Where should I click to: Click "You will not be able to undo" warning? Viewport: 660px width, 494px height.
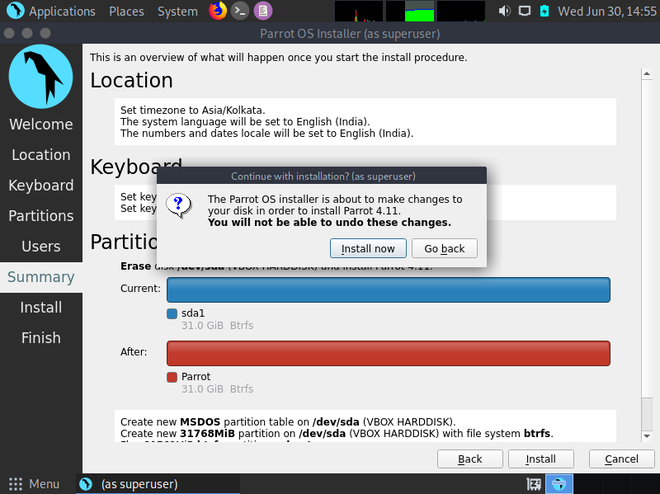click(x=329, y=223)
